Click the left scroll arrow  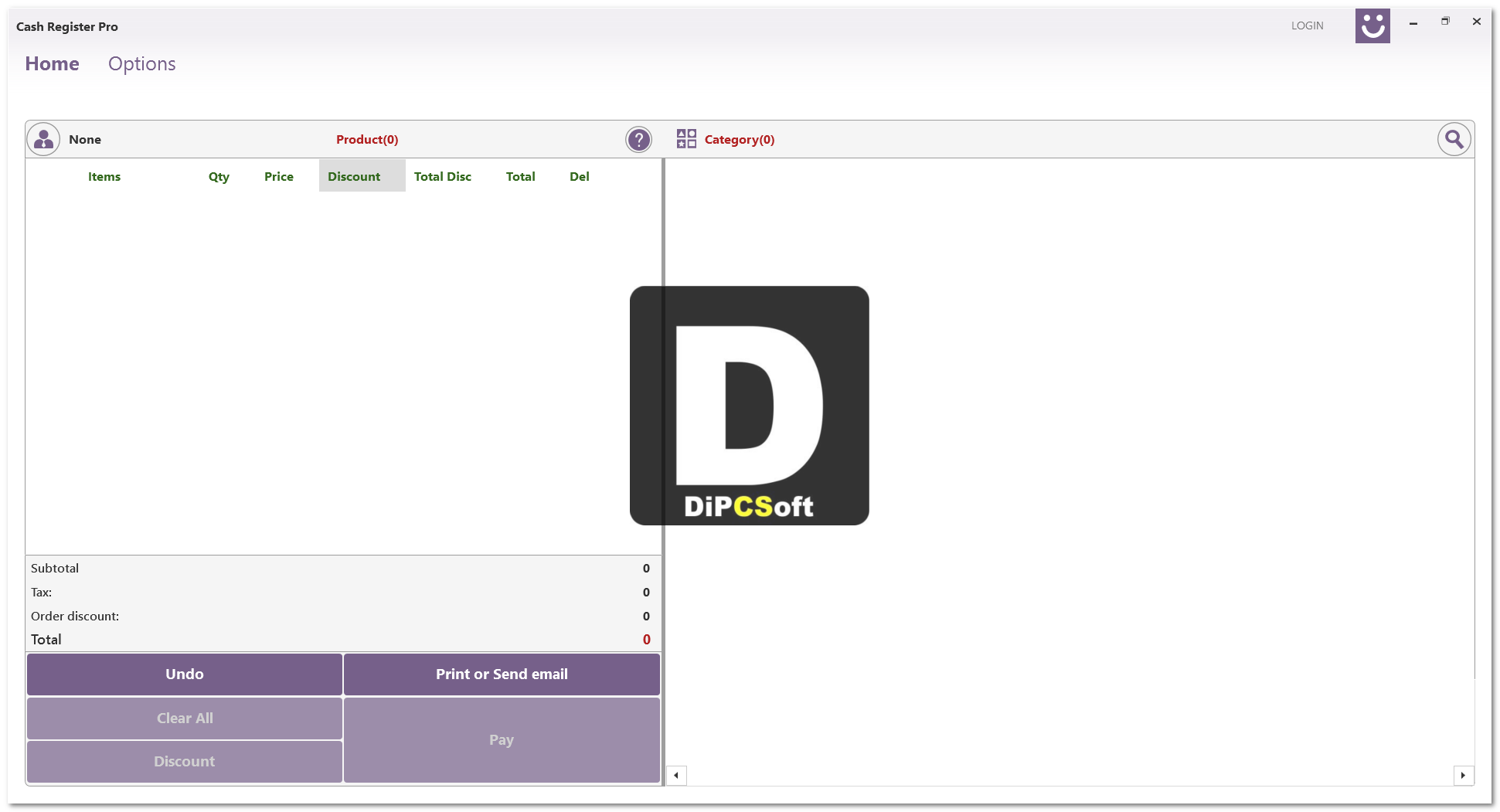676,775
